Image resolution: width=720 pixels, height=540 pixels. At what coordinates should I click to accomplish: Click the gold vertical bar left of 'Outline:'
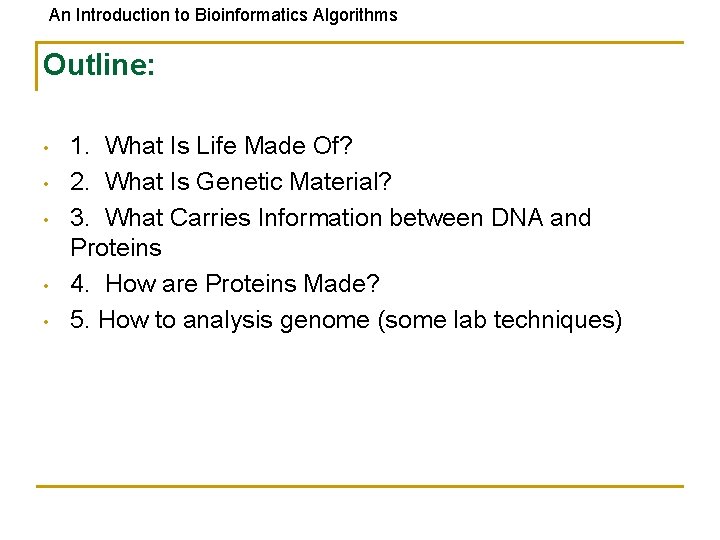[36, 67]
